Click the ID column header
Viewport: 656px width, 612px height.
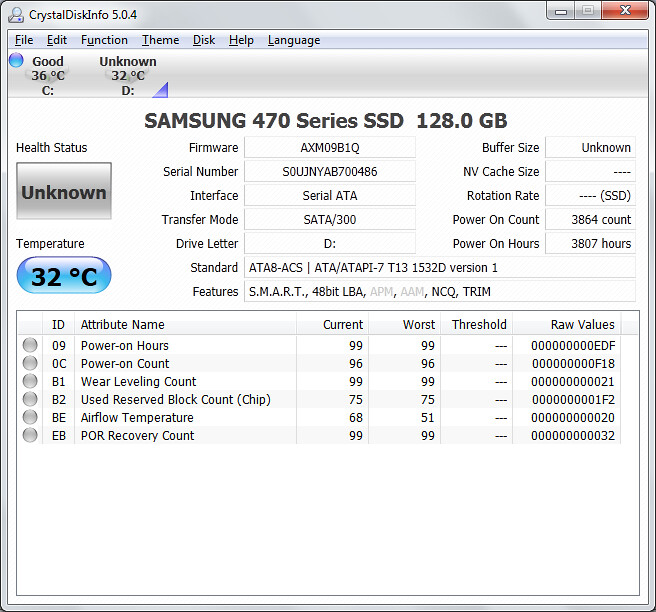[59, 325]
